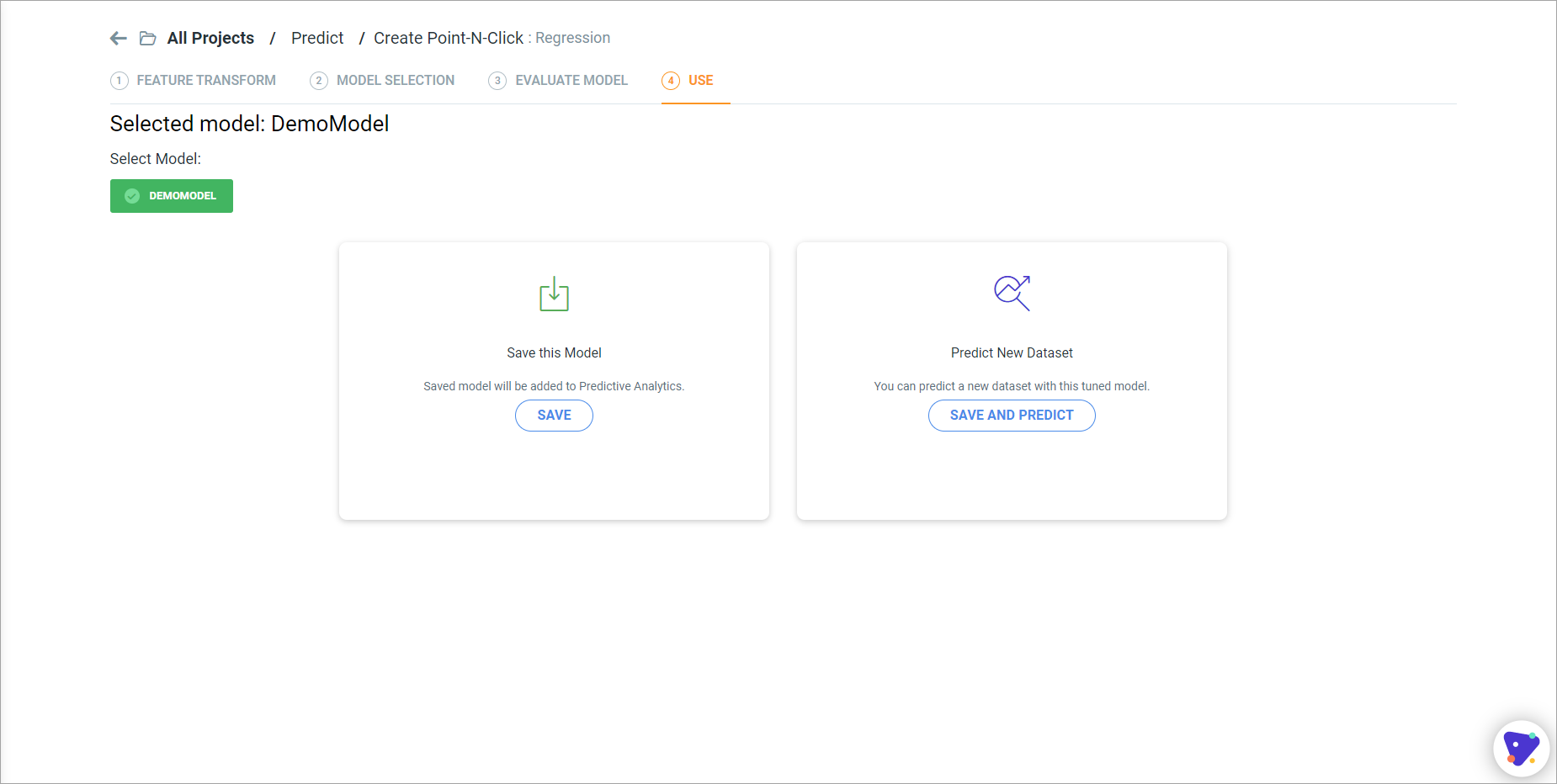
Task: Open the Predict breadcrumb link
Action: [317, 38]
